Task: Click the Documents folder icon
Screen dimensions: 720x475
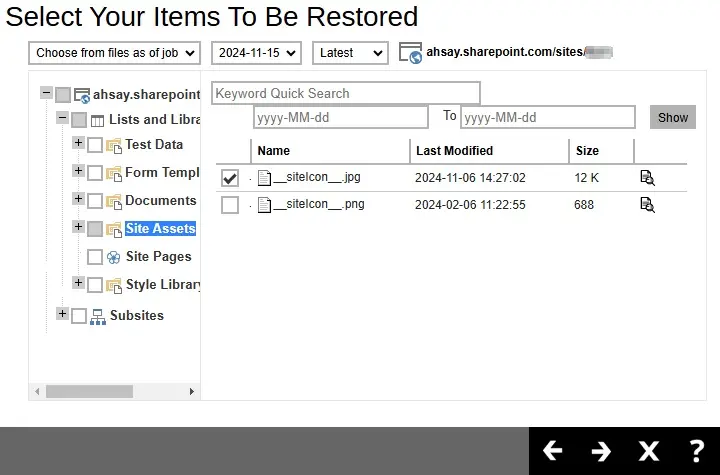Action: pos(113,202)
